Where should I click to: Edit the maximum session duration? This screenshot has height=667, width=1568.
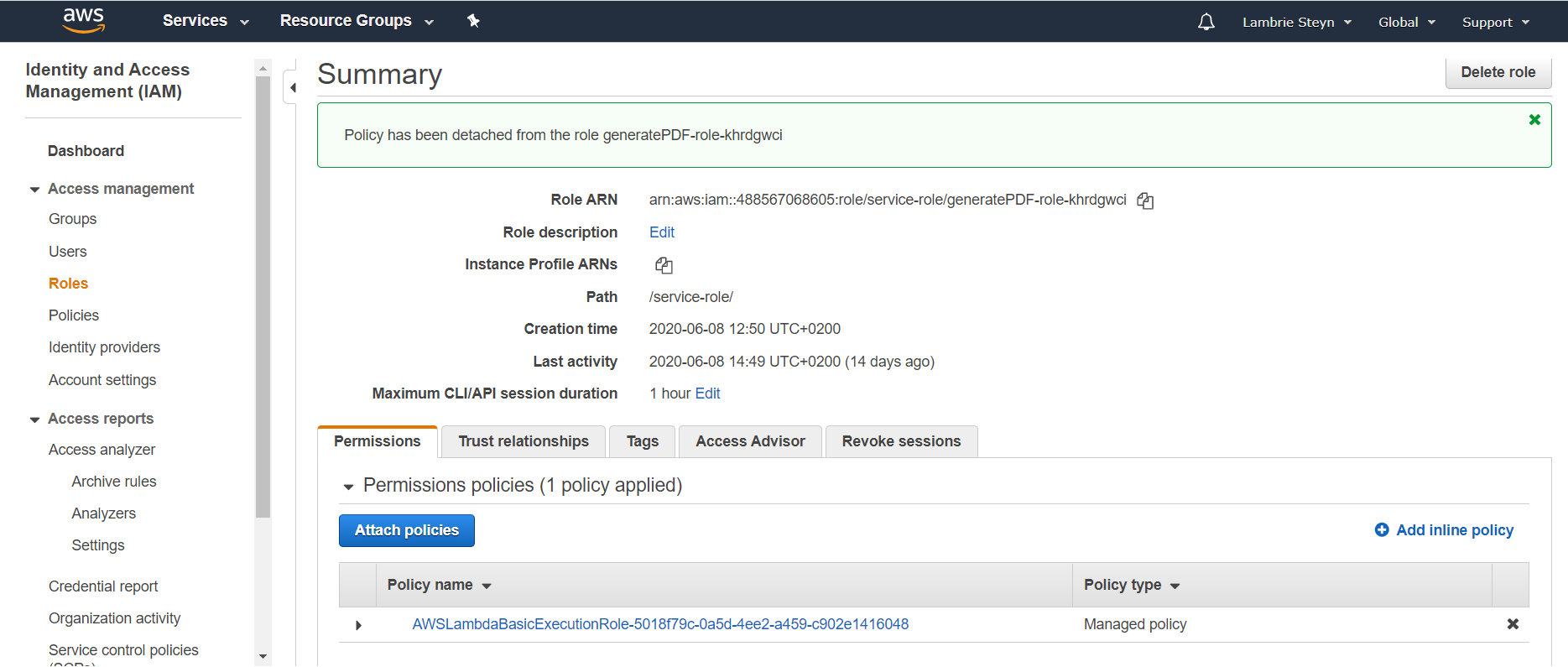[x=707, y=393]
